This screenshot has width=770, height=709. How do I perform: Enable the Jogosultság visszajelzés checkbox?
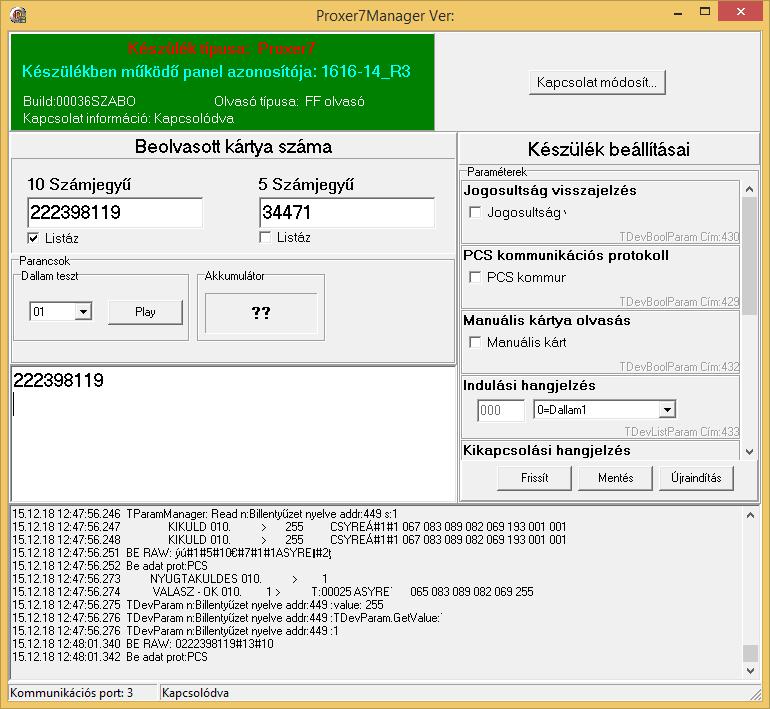point(475,212)
